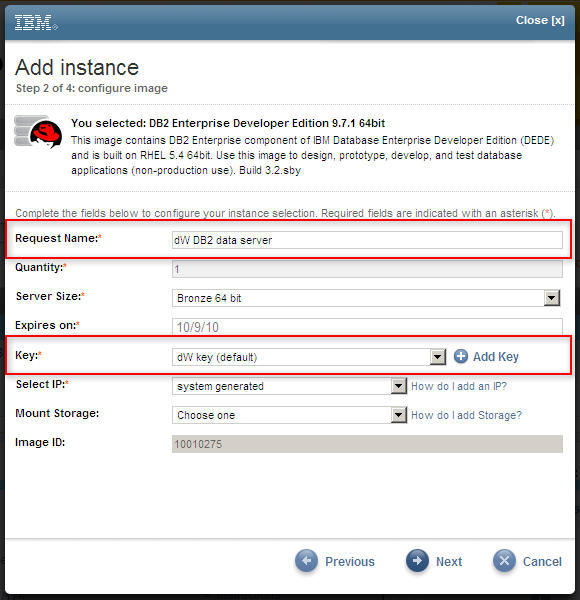Click the Image ID field 10010275

pos(367,444)
